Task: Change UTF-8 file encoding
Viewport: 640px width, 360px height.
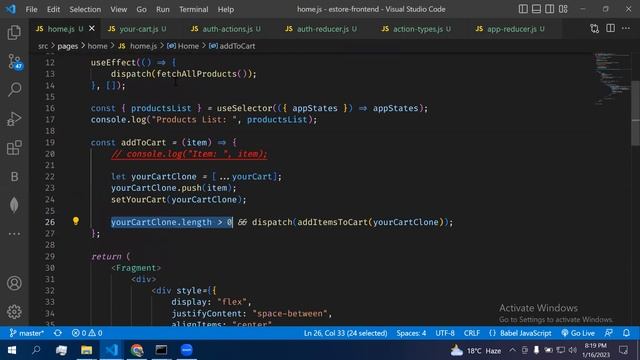Action: (x=444, y=333)
